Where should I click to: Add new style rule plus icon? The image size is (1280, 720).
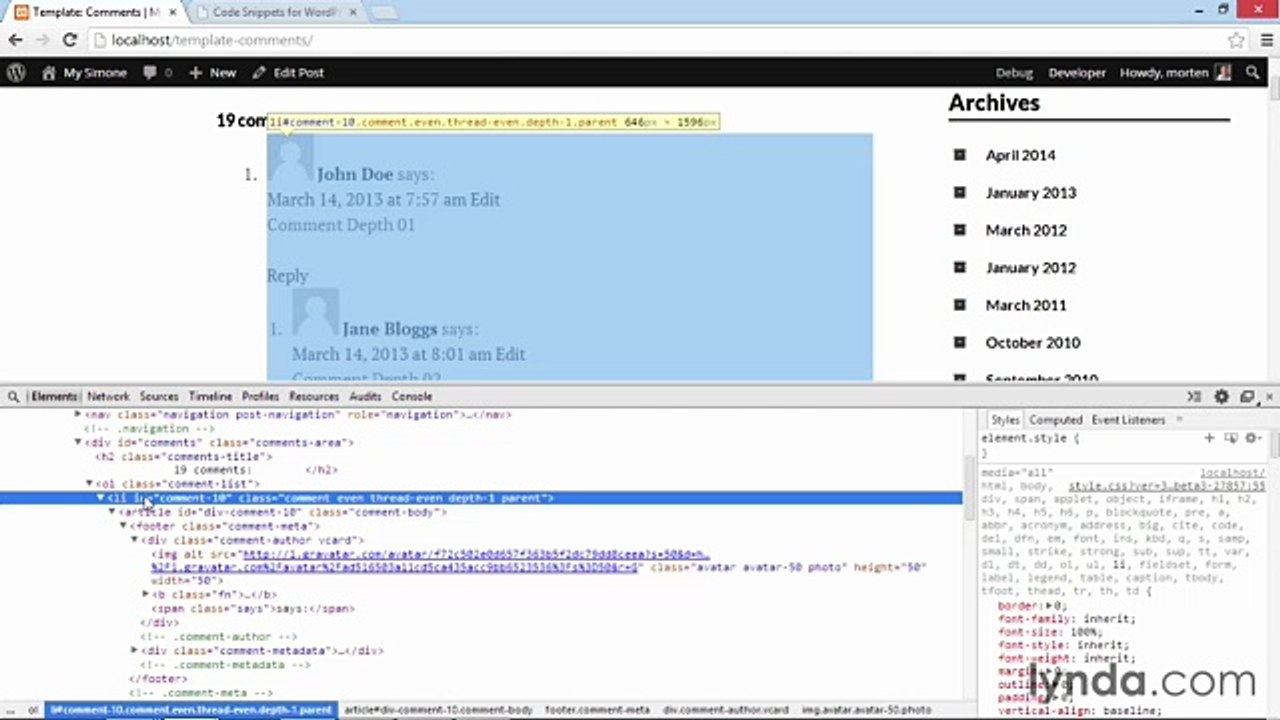point(1209,438)
